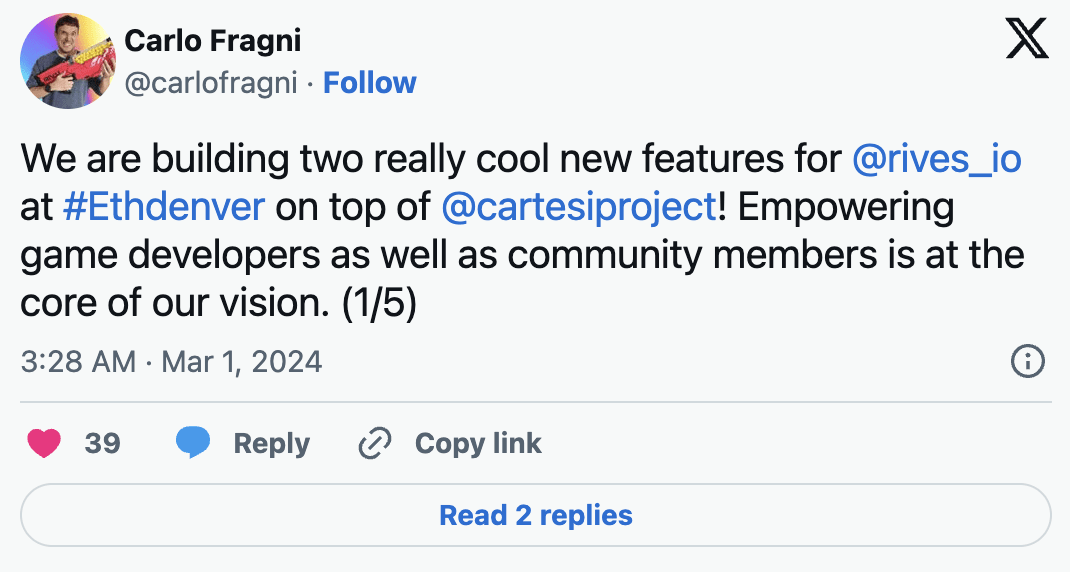Image resolution: width=1070 pixels, height=572 pixels.
Task: Select the Copy link text
Action: [x=478, y=443]
